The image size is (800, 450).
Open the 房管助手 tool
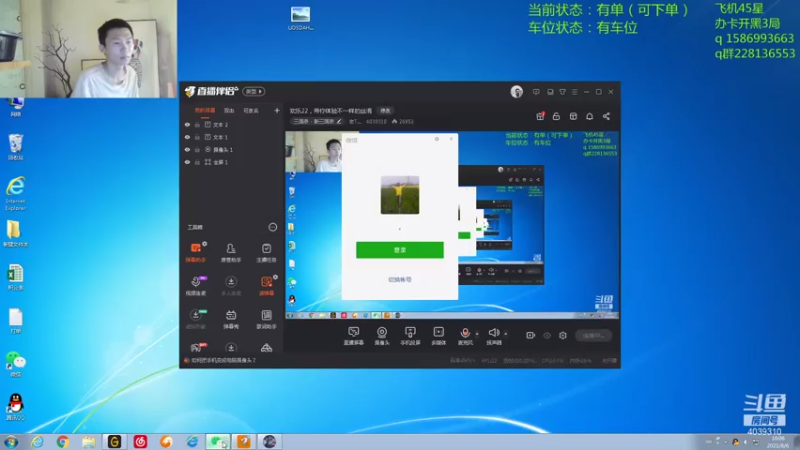pos(231,252)
